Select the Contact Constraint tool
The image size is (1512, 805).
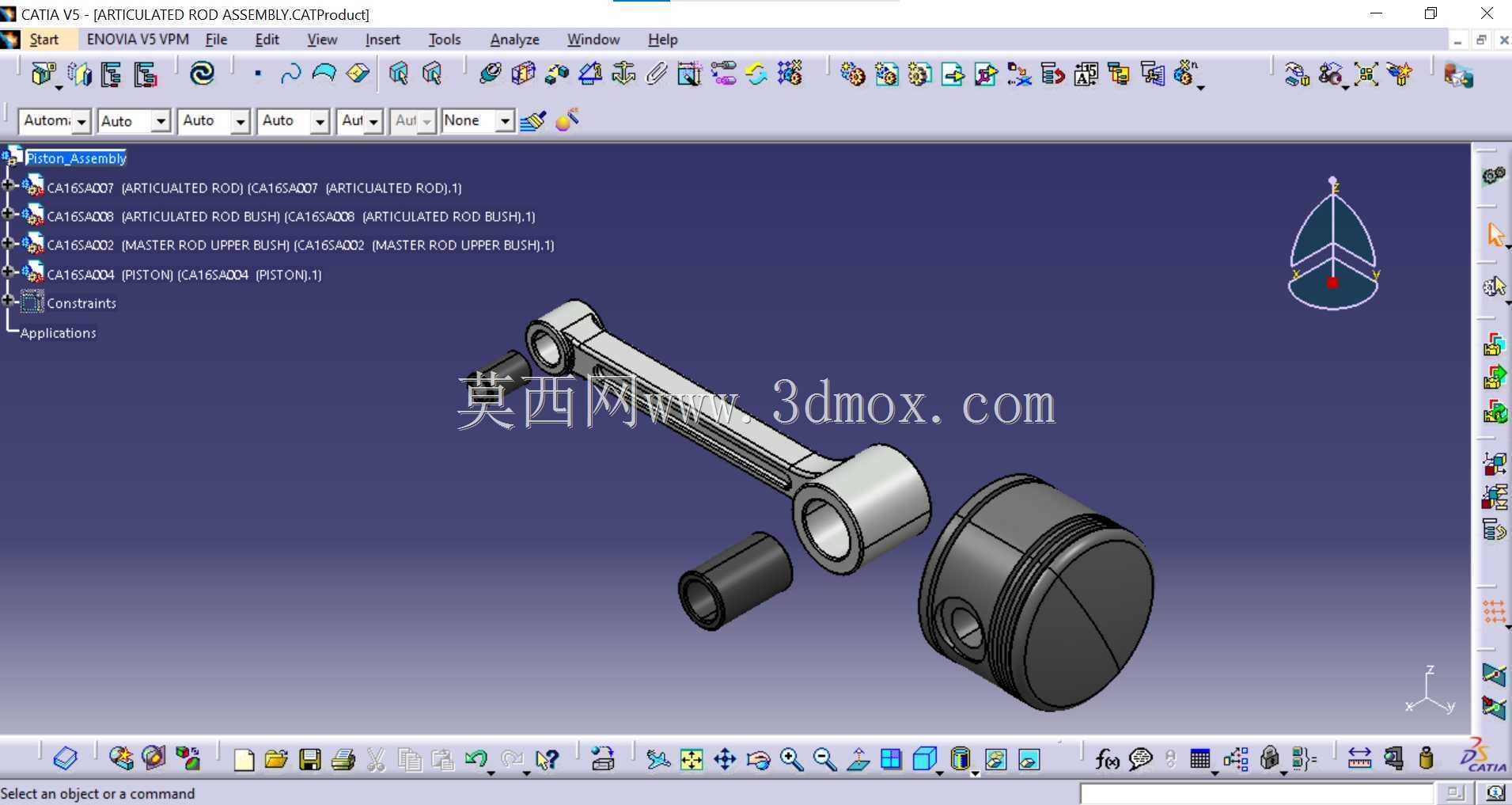tap(524, 74)
